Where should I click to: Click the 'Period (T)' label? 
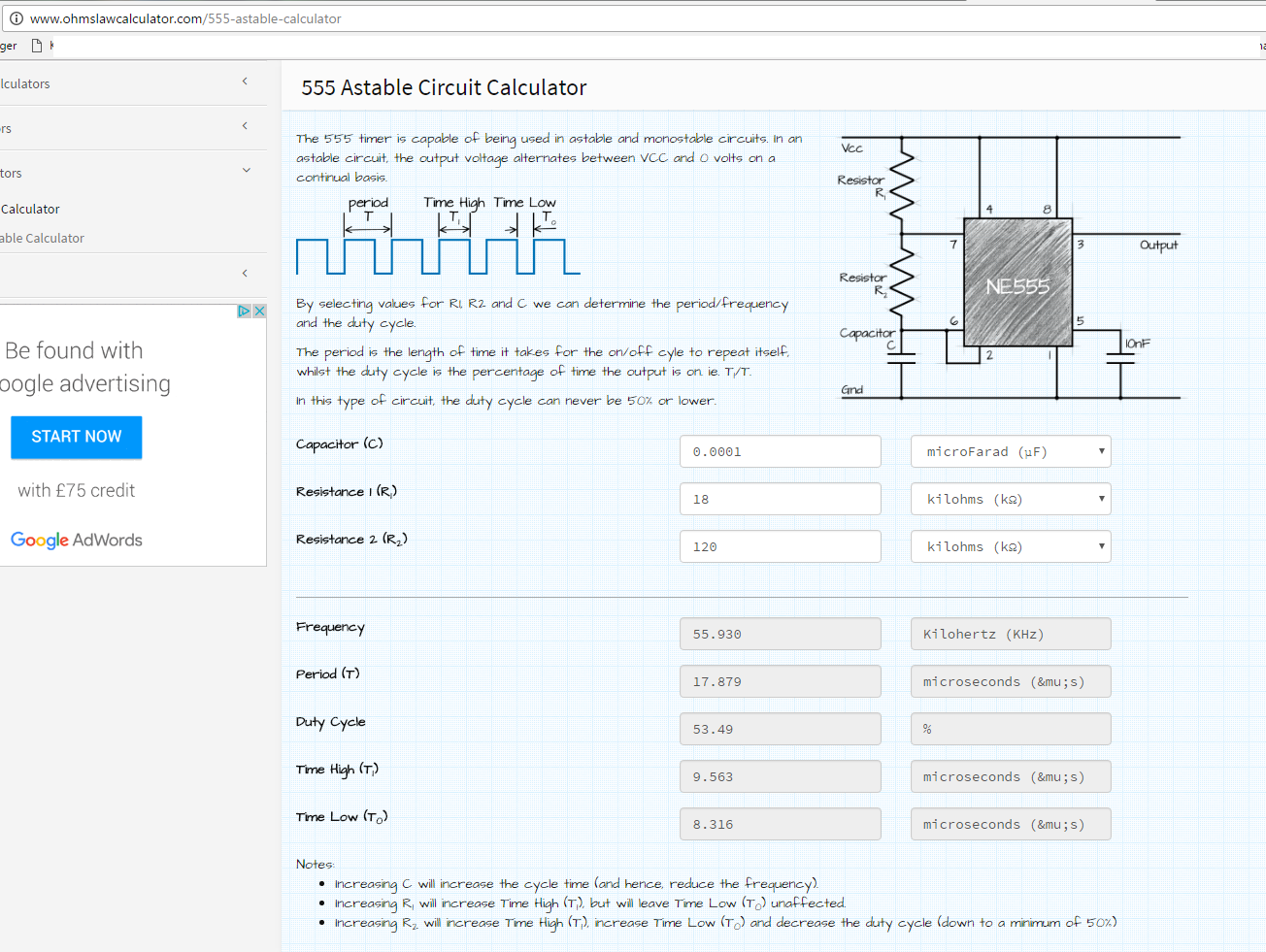coord(327,673)
